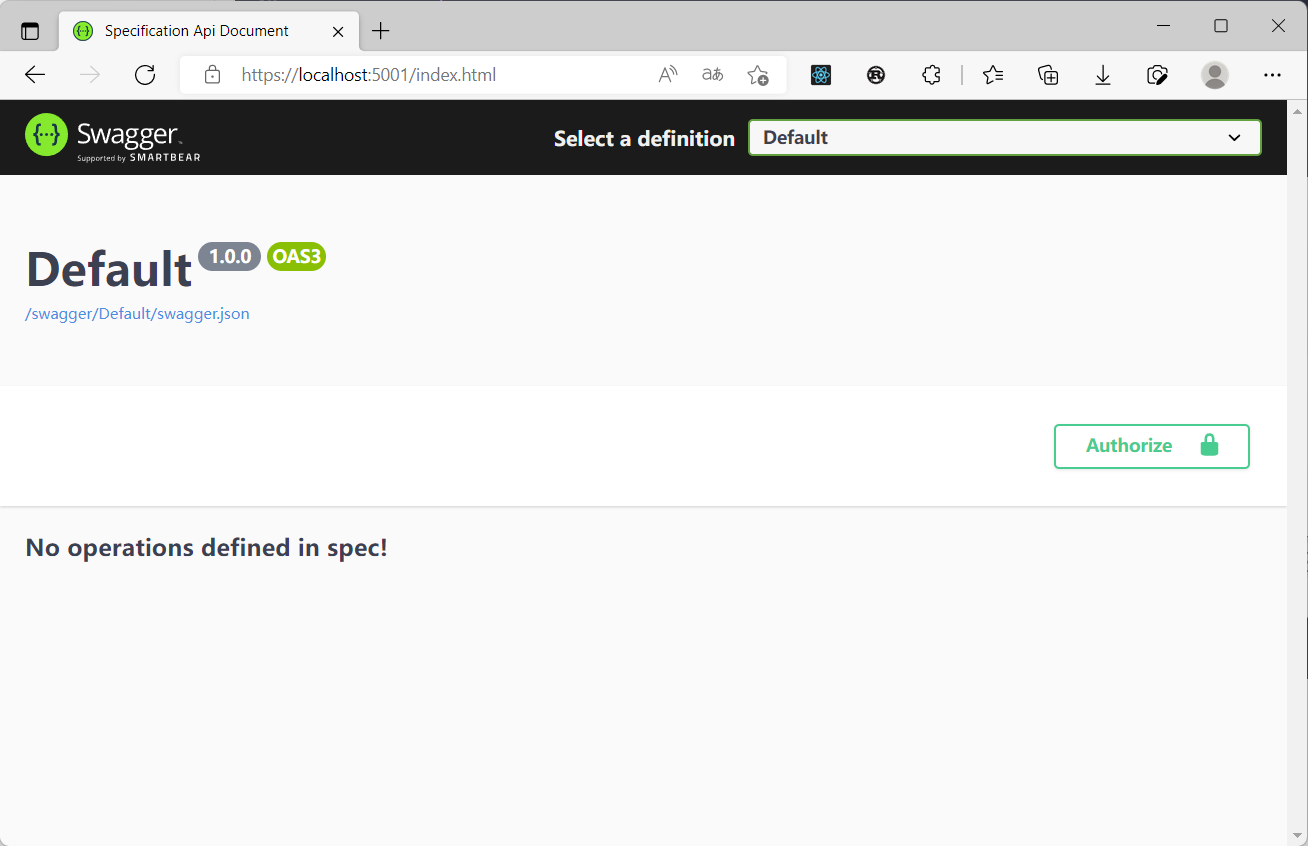The height and width of the screenshot is (846, 1308).
Task: Open the /swagger/Default/swagger.json link
Action: 137,314
